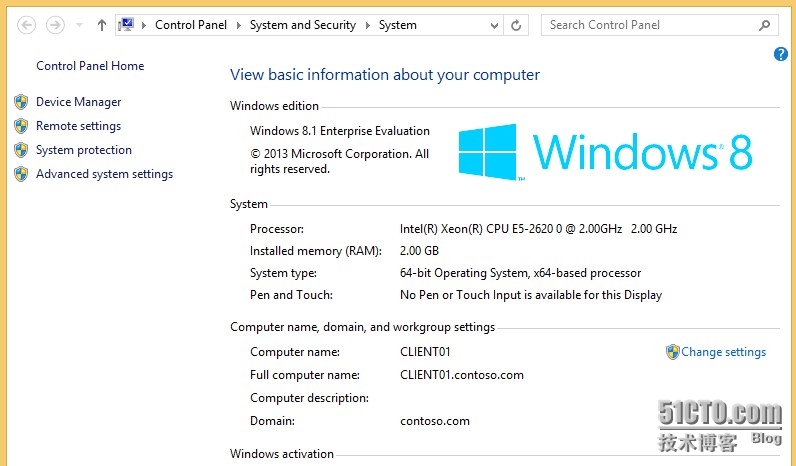Open System protection link
The height and width of the screenshot is (466, 796).
[84, 150]
